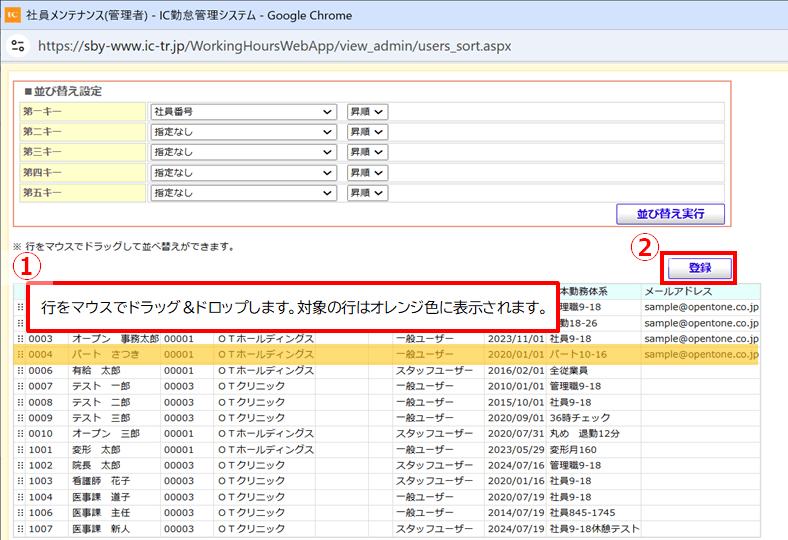Open the 第一キー 社員番号 dropdown
Screen dimensions: 788x540
click(243, 112)
